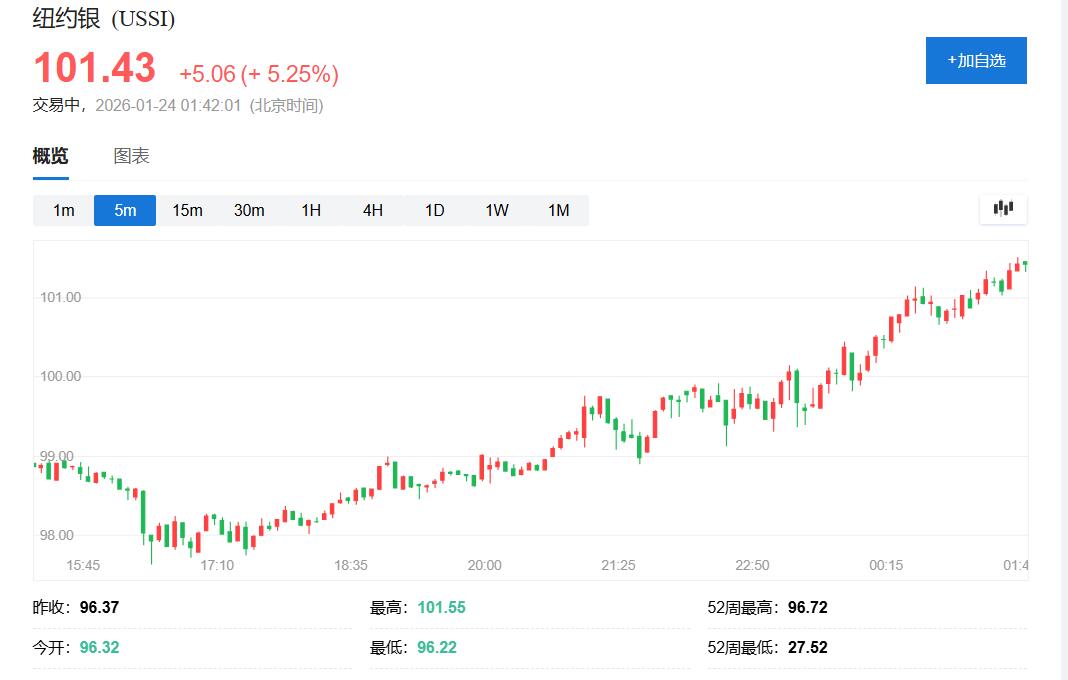
Task: Select the 1M monthly timeframe
Action: pyautogui.click(x=559, y=210)
